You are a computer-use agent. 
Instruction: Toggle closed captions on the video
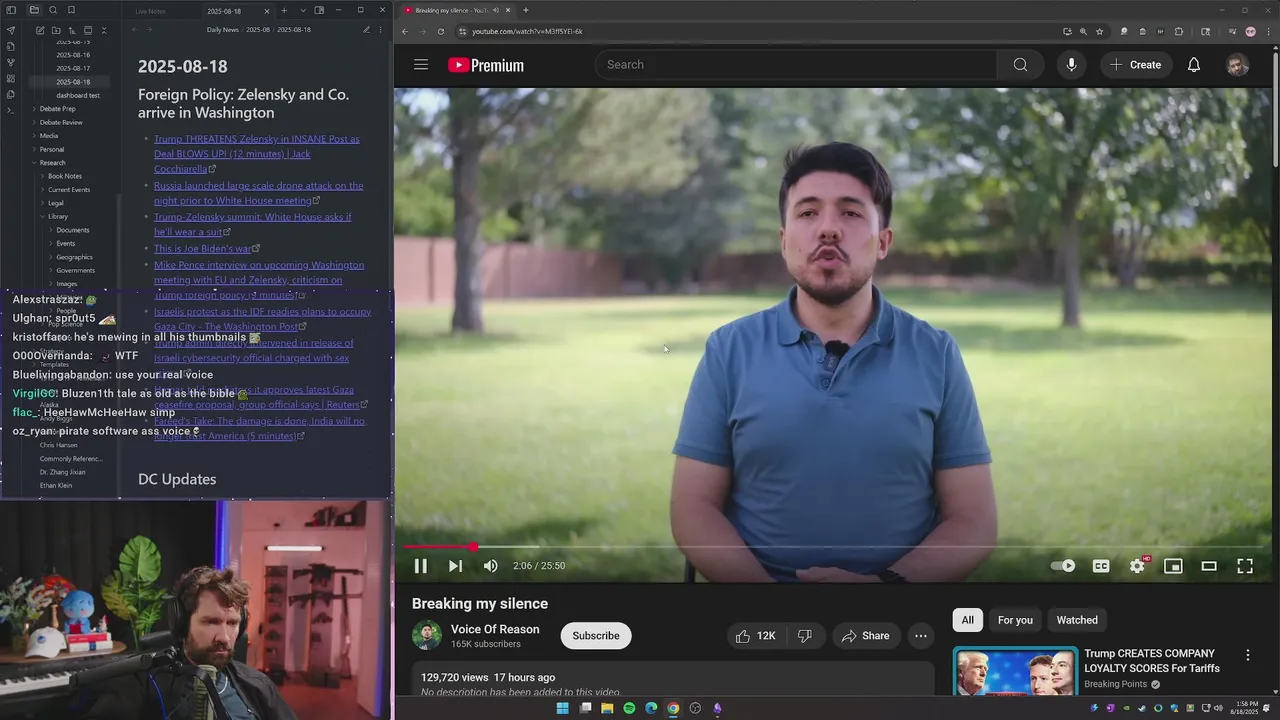click(x=1101, y=566)
